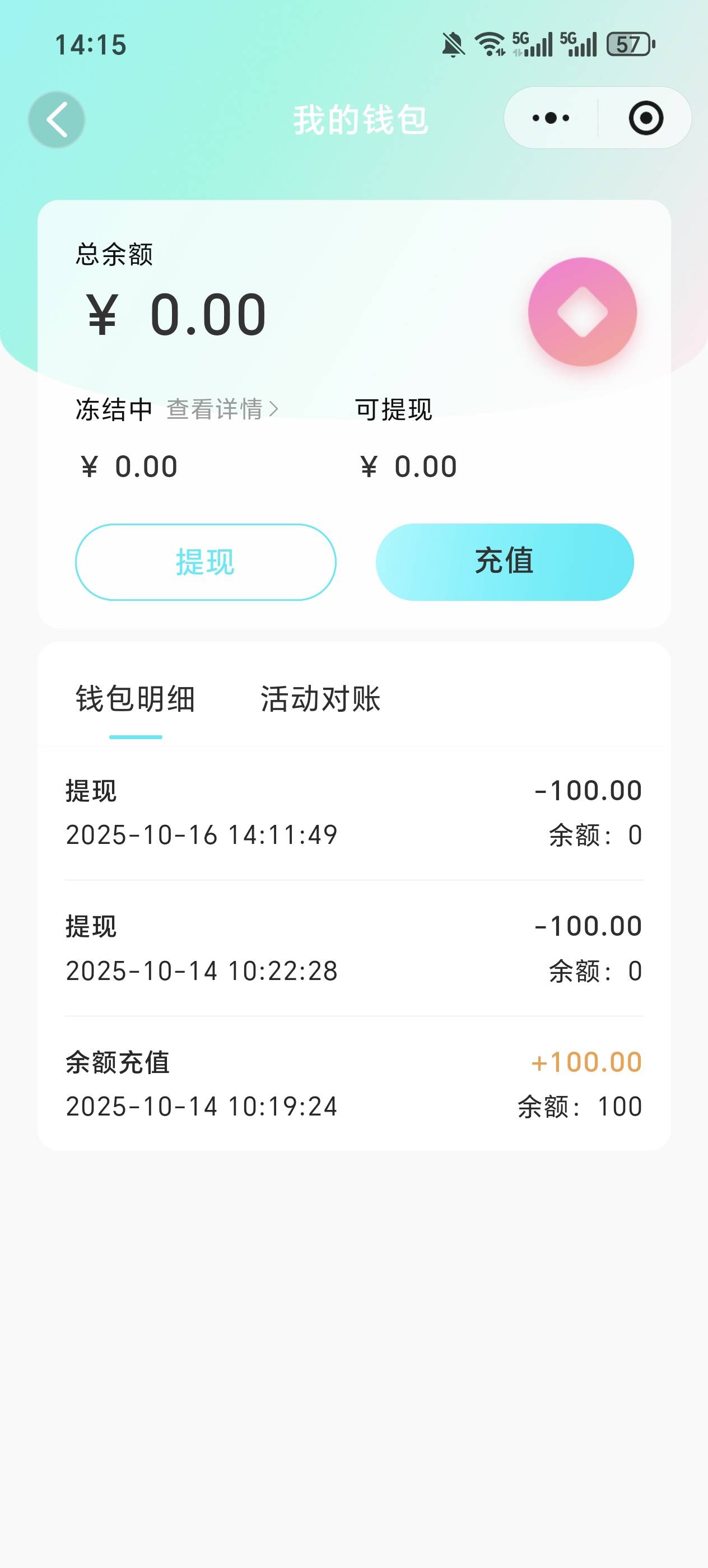The image size is (708, 1568).
Task: Tap the 总余额 ¥0.00 amount
Action: 176,315
